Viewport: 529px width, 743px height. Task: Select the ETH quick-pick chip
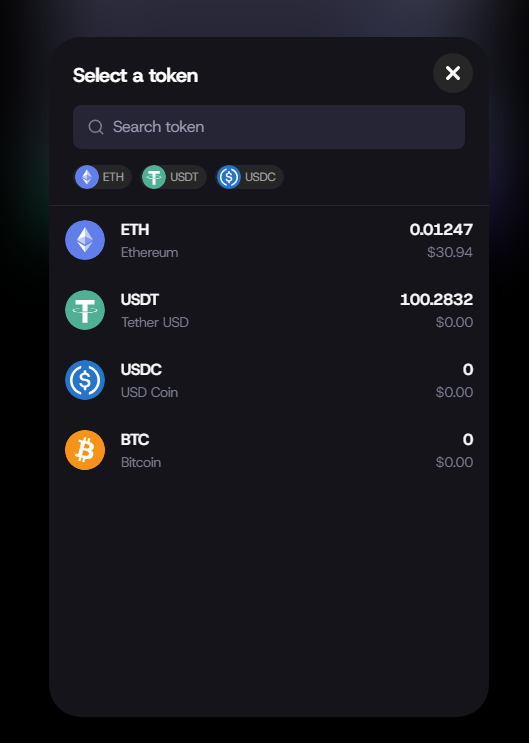click(102, 177)
